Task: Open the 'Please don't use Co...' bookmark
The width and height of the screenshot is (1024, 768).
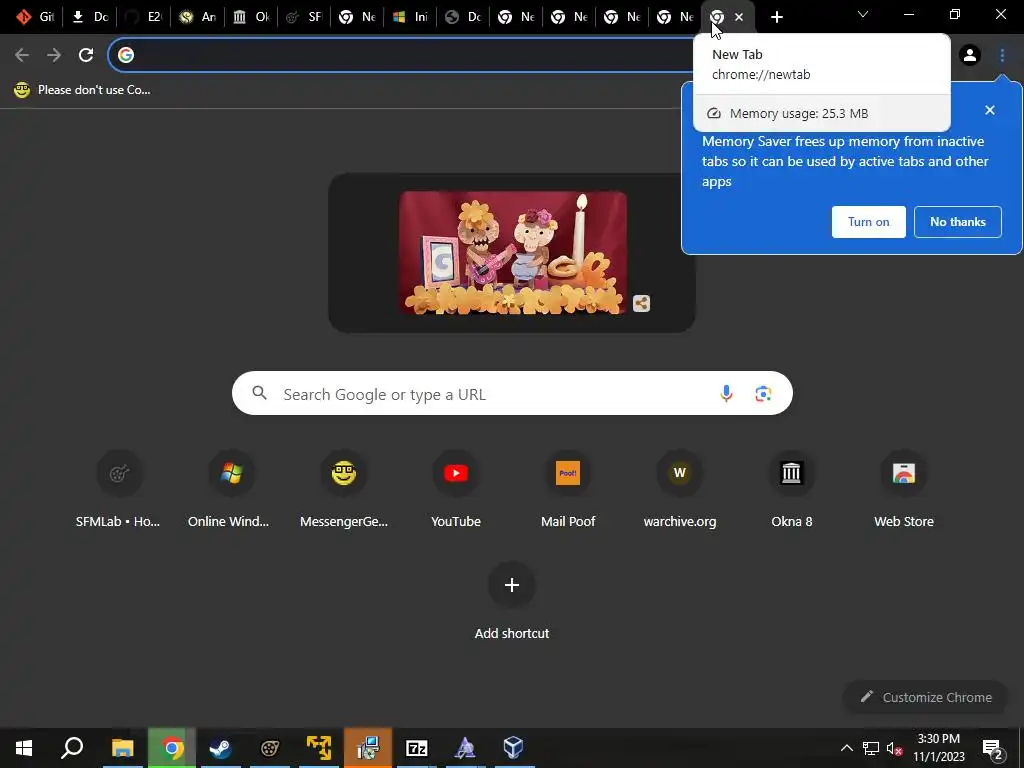Action: [82, 90]
